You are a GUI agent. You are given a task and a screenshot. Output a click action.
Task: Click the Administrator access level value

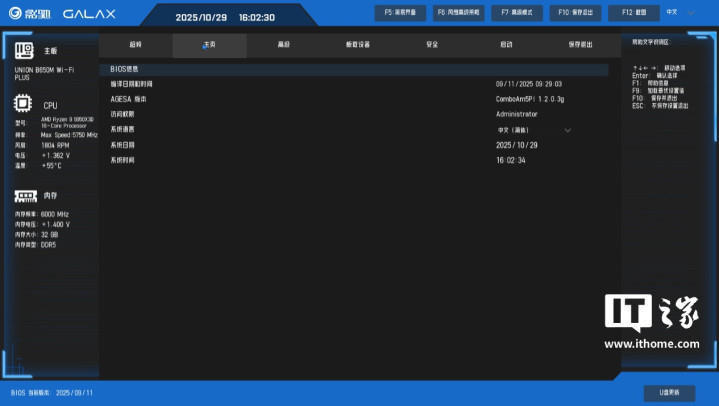coord(517,114)
